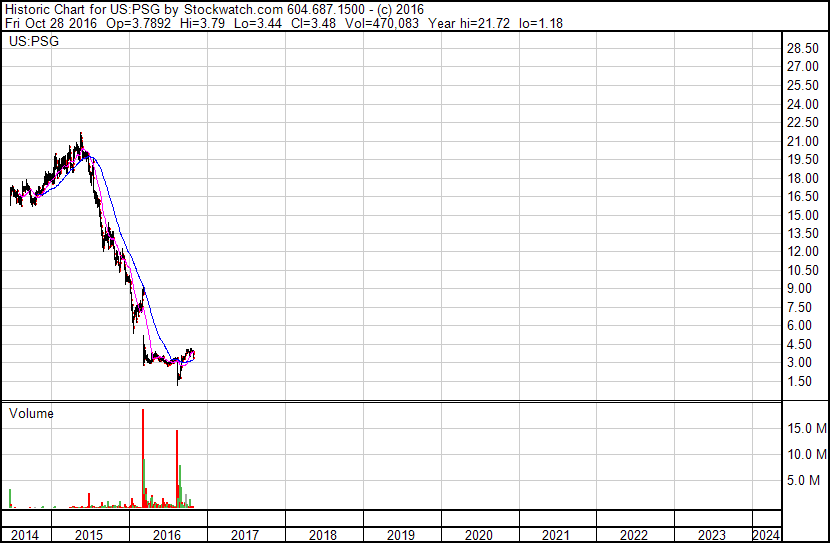The height and width of the screenshot is (543, 830).
Task: Click the US:PSG ticker label in the chart
Action: coord(34,41)
